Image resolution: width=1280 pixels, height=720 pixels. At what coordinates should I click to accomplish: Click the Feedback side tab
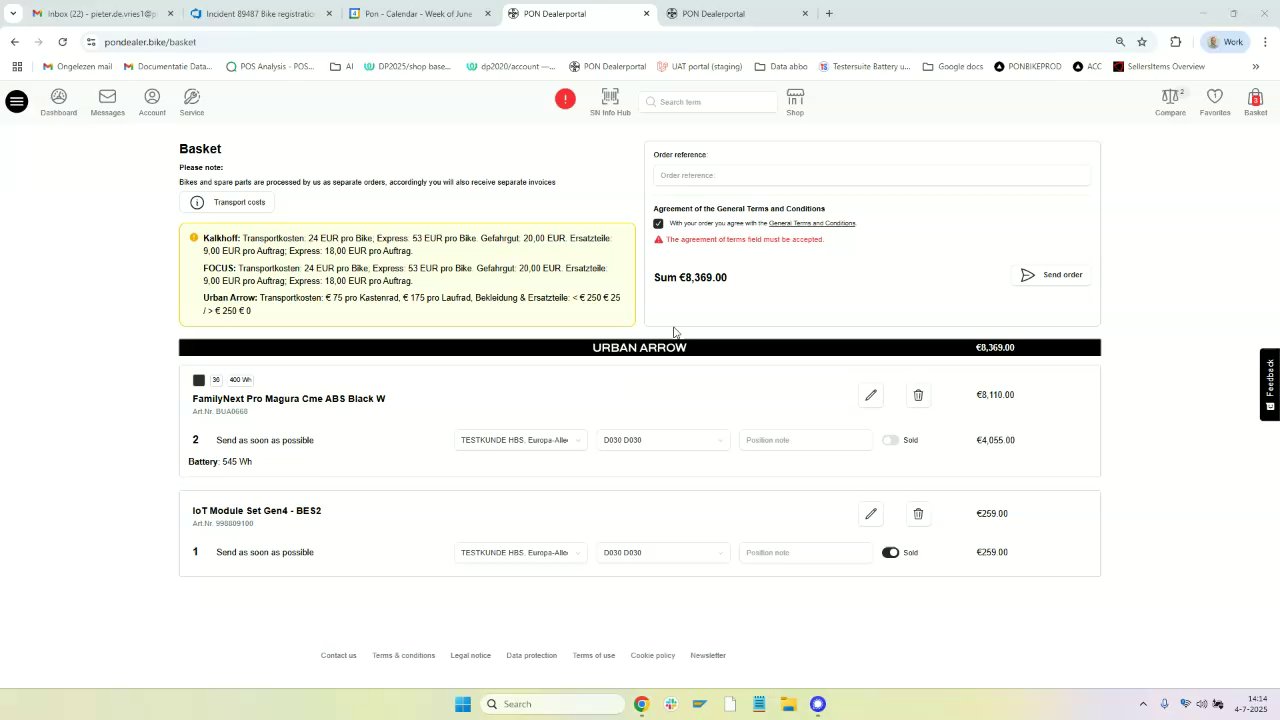[1270, 384]
